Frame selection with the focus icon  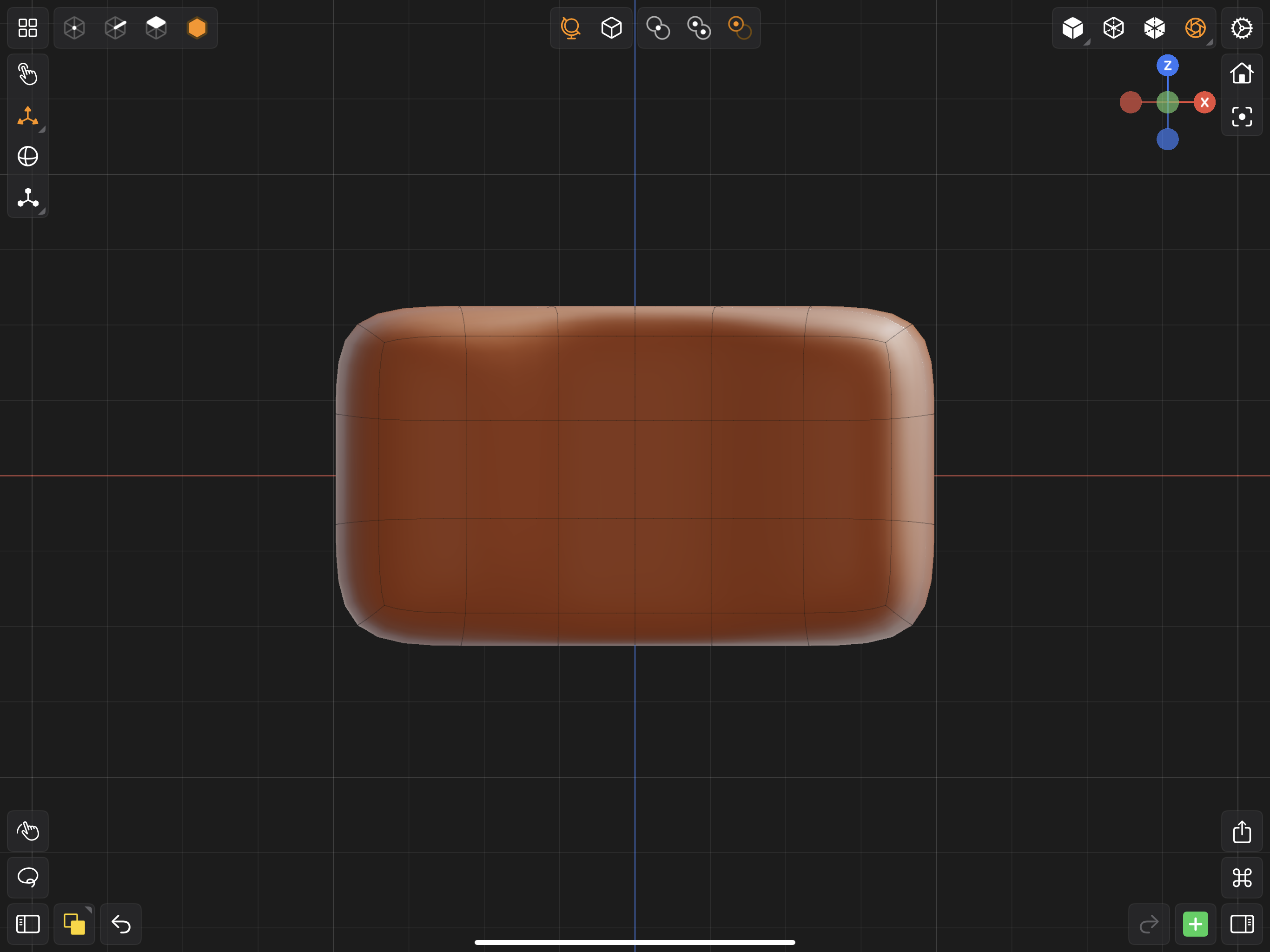coord(1242,117)
